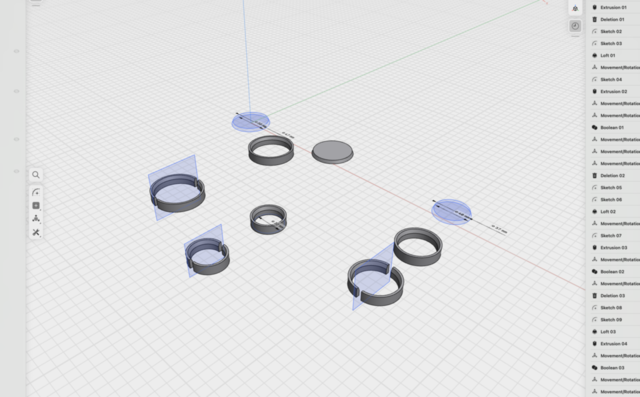Select the flat disc lid body
640x397 pixels.
point(333,152)
